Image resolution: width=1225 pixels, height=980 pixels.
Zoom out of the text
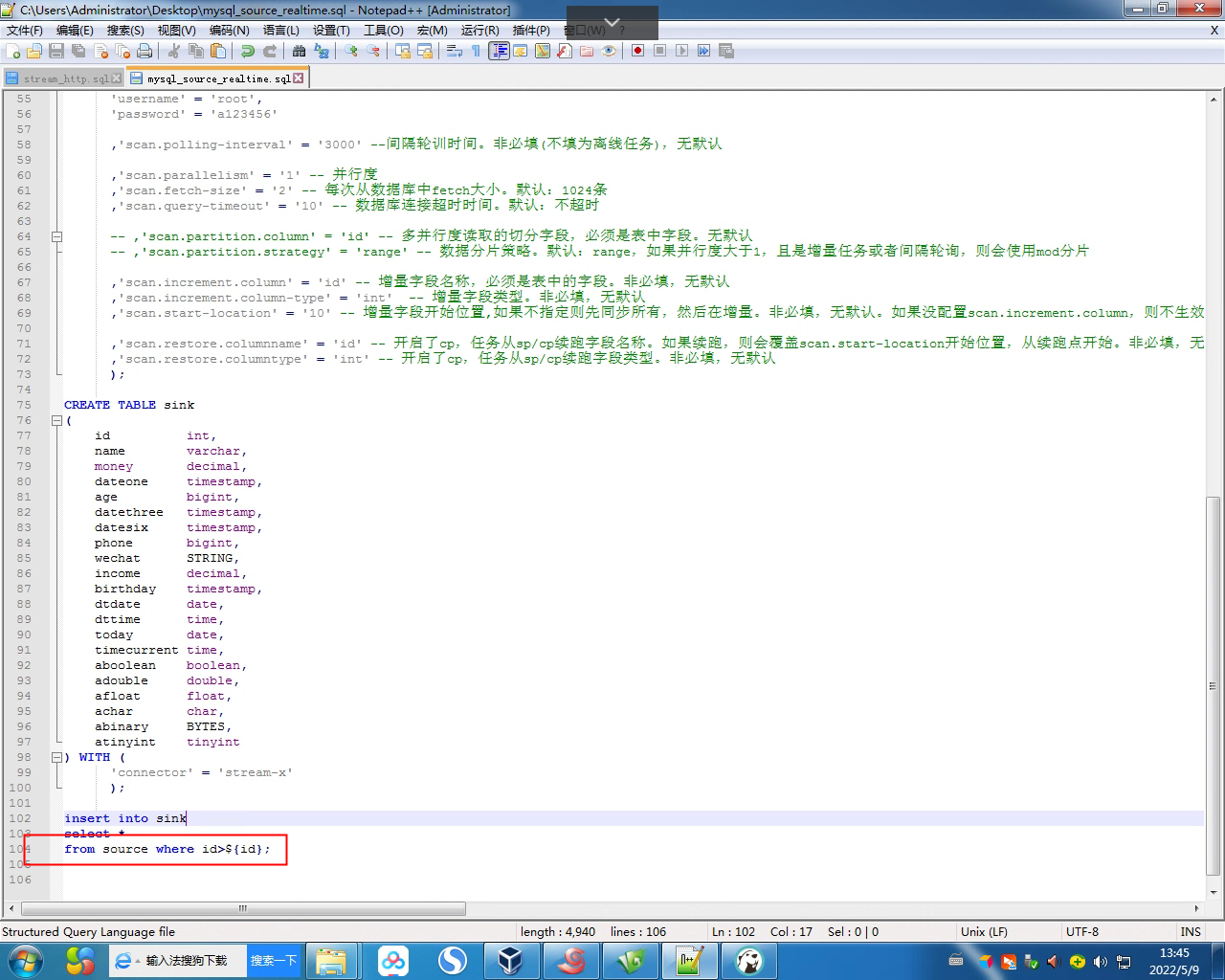point(373,51)
